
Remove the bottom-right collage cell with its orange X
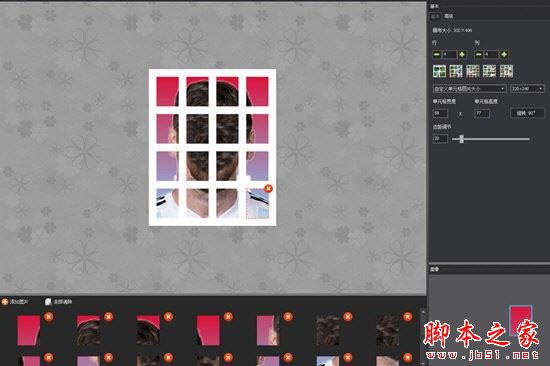coord(268,188)
